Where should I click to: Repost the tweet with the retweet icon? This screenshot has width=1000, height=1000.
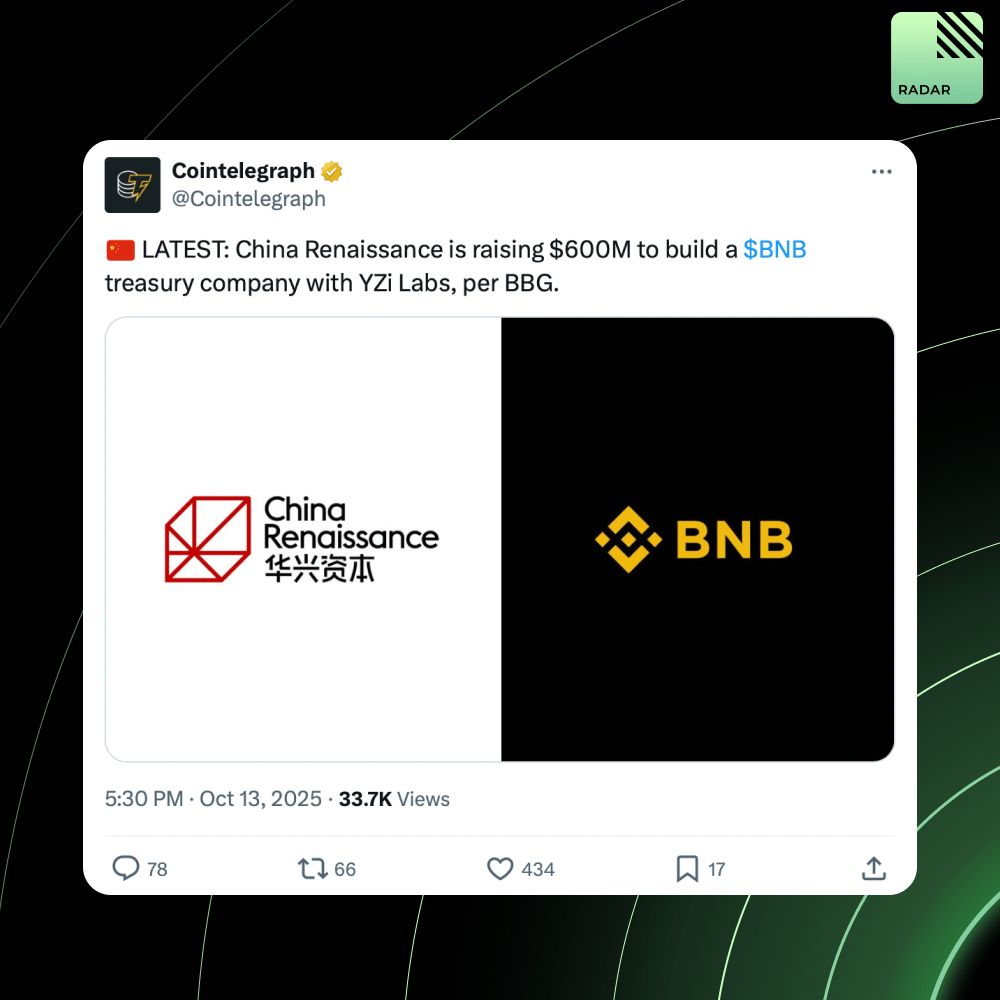(x=312, y=869)
